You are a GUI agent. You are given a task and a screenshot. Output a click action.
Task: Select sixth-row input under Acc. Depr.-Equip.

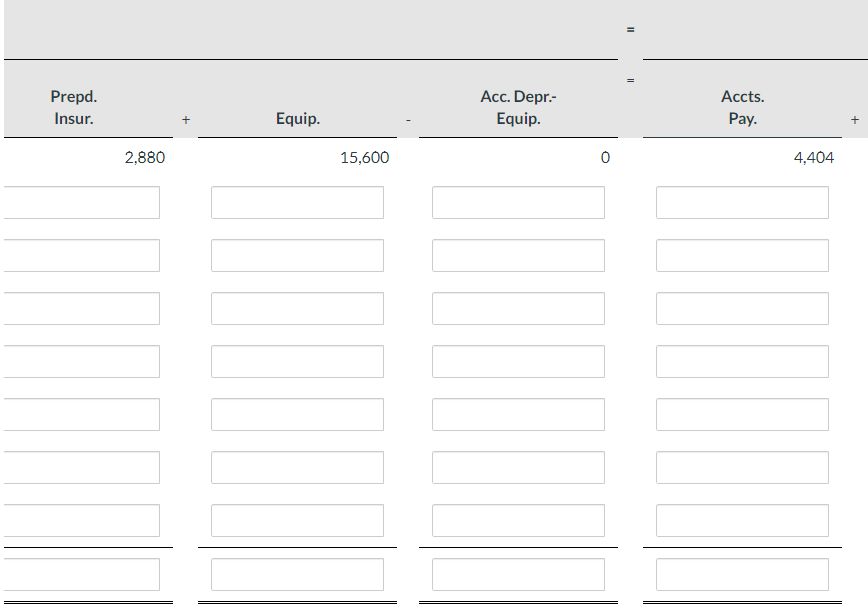point(518,467)
